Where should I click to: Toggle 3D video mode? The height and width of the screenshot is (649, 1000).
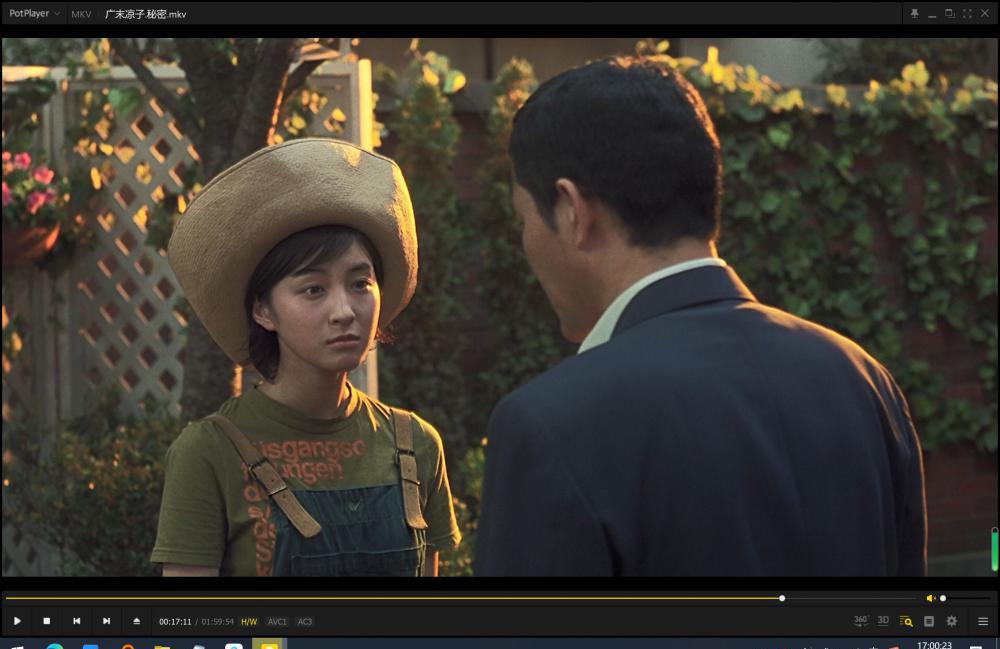[x=883, y=620]
